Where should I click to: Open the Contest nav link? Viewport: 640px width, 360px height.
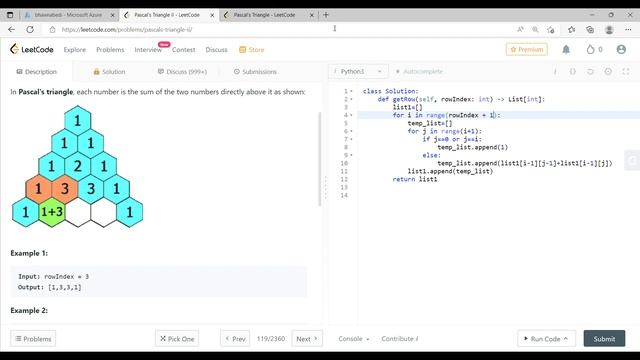pos(184,50)
